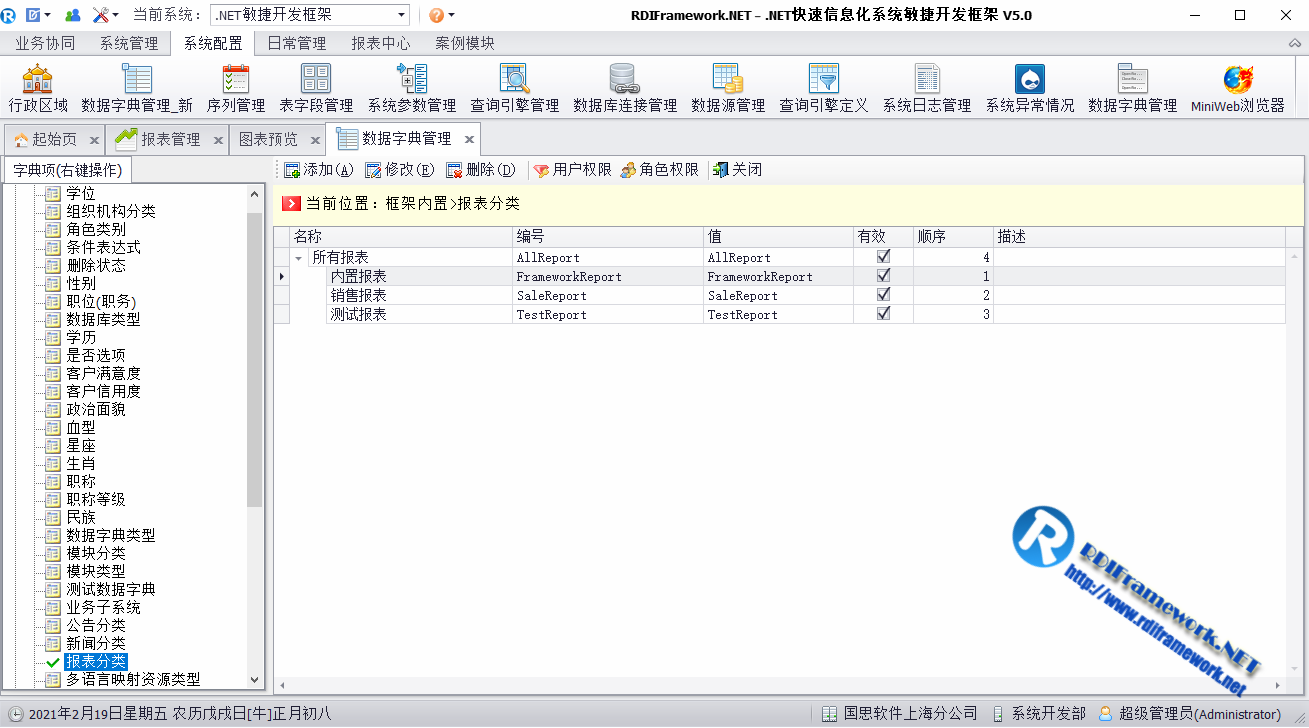The height and width of the screenshot is (728, 1309).
Task: Open 用户权限 user permissions
Action: tap(573, 170)
